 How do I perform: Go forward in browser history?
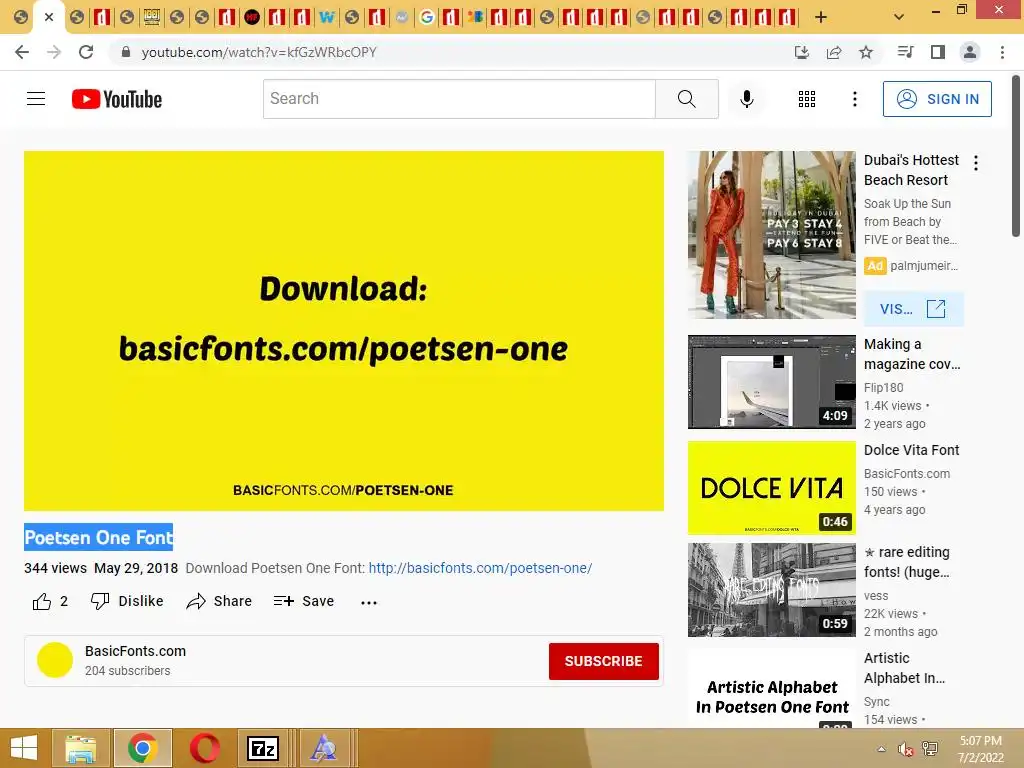click(x=54, y=52)
